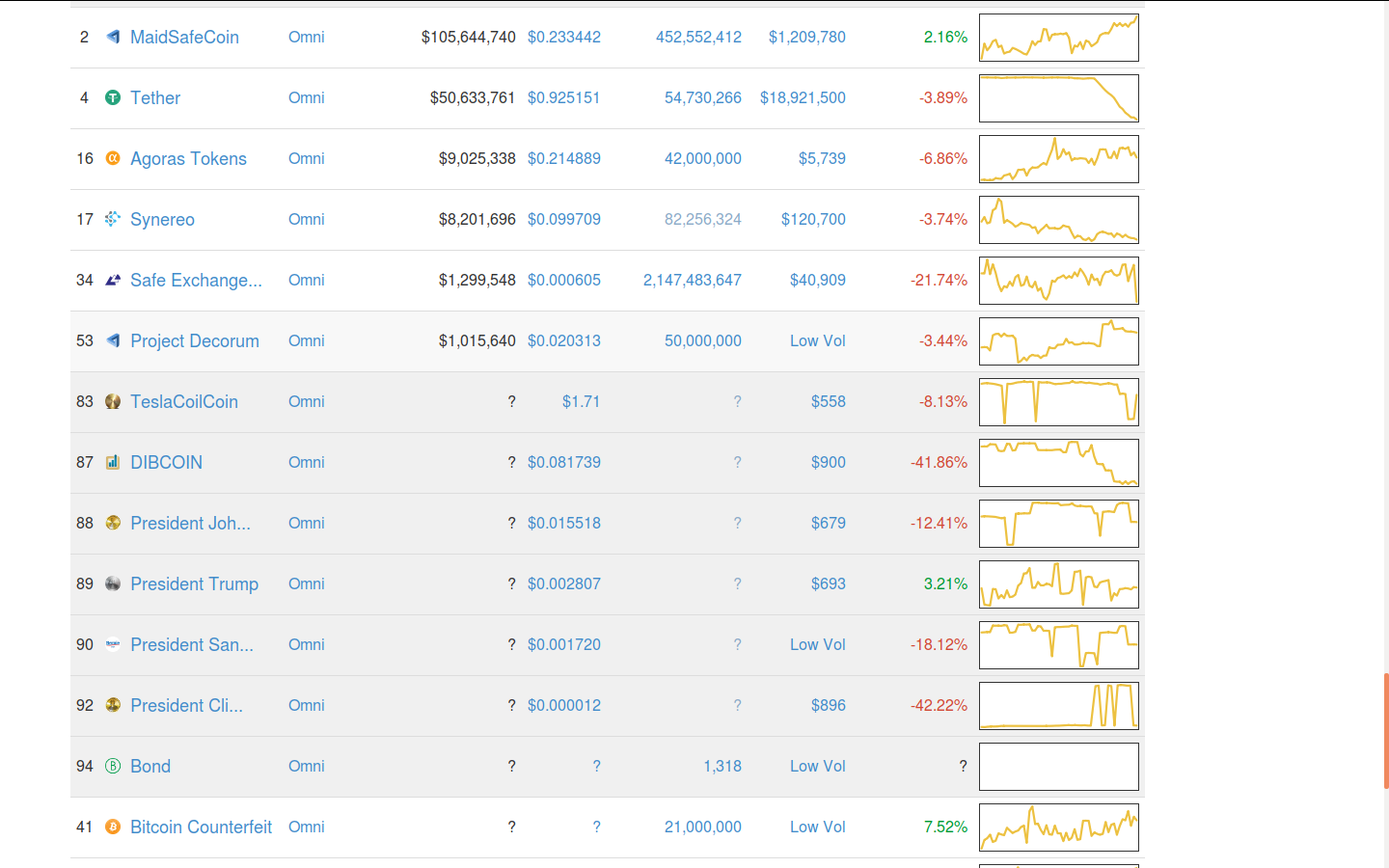Click the Omni platform link for Tether
Viewport: 1389px width, 868px height.
pyautogui.click(x=306, y=97)
